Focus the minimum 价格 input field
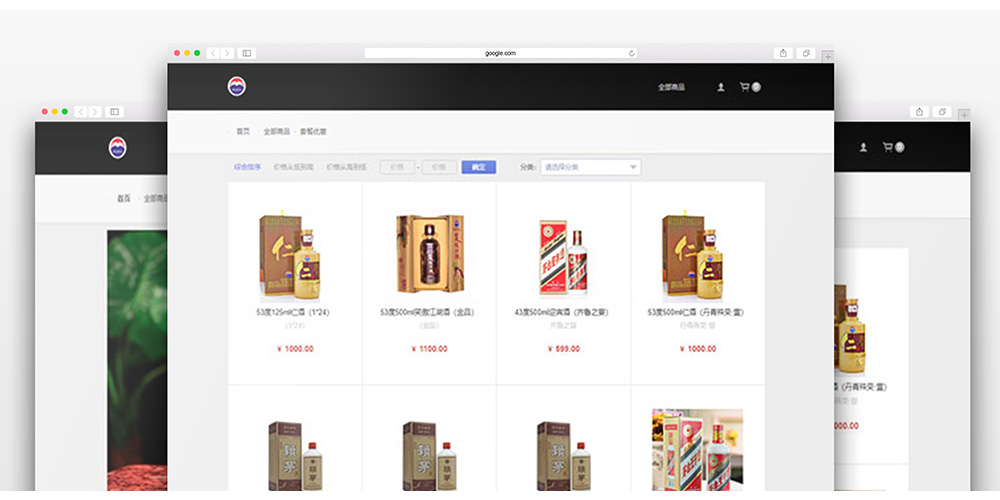Screen dimensions: 1000x500 click(x=397, y=167)
